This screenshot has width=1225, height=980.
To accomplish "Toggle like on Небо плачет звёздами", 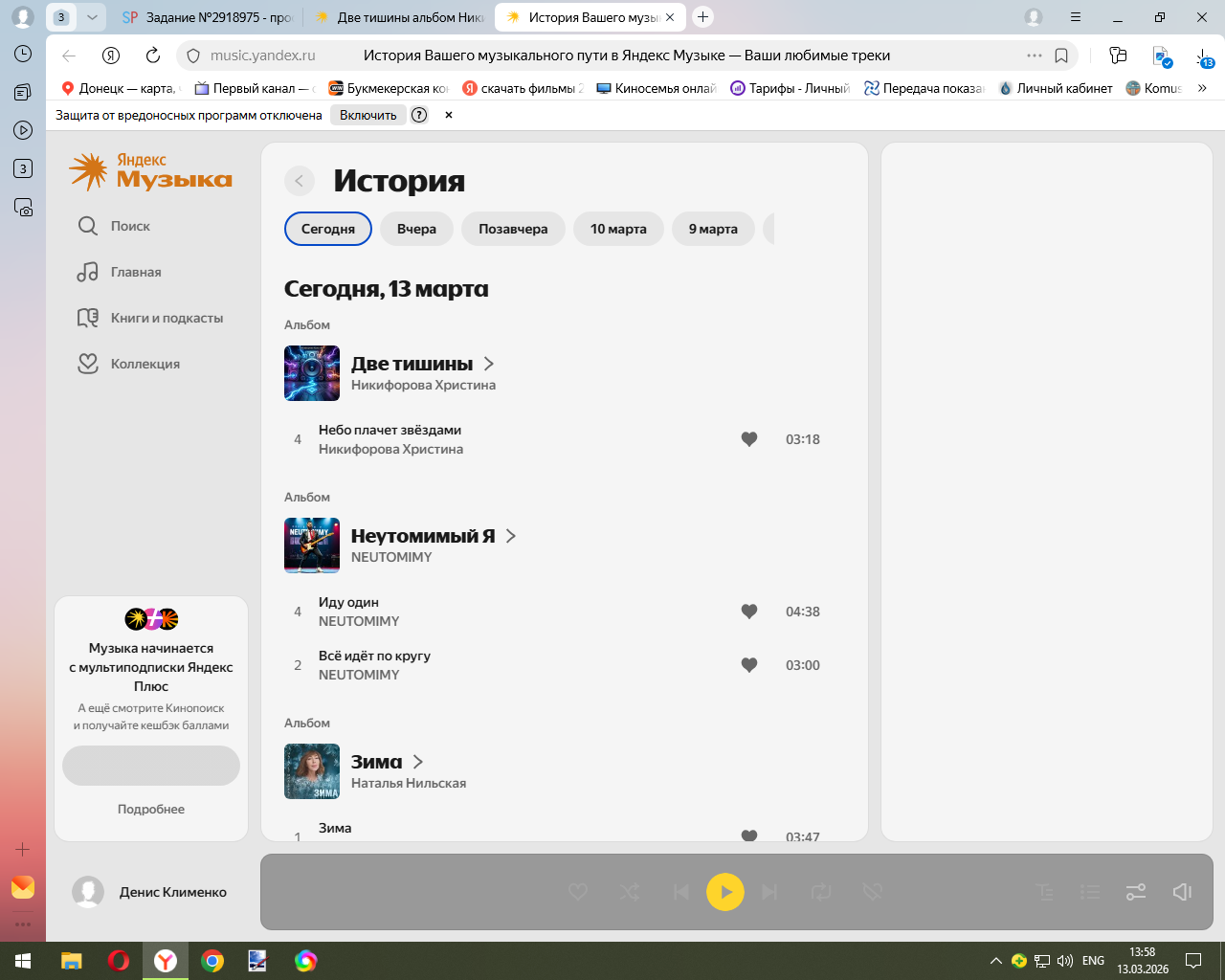I will pos(749,439).
